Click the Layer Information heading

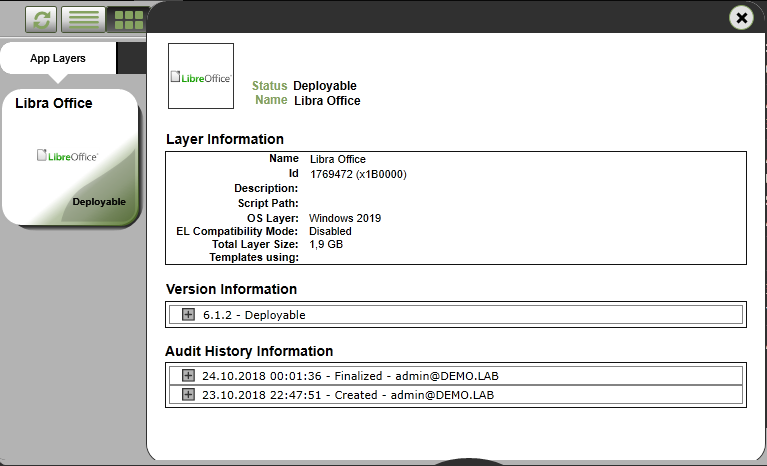(224, 139)
